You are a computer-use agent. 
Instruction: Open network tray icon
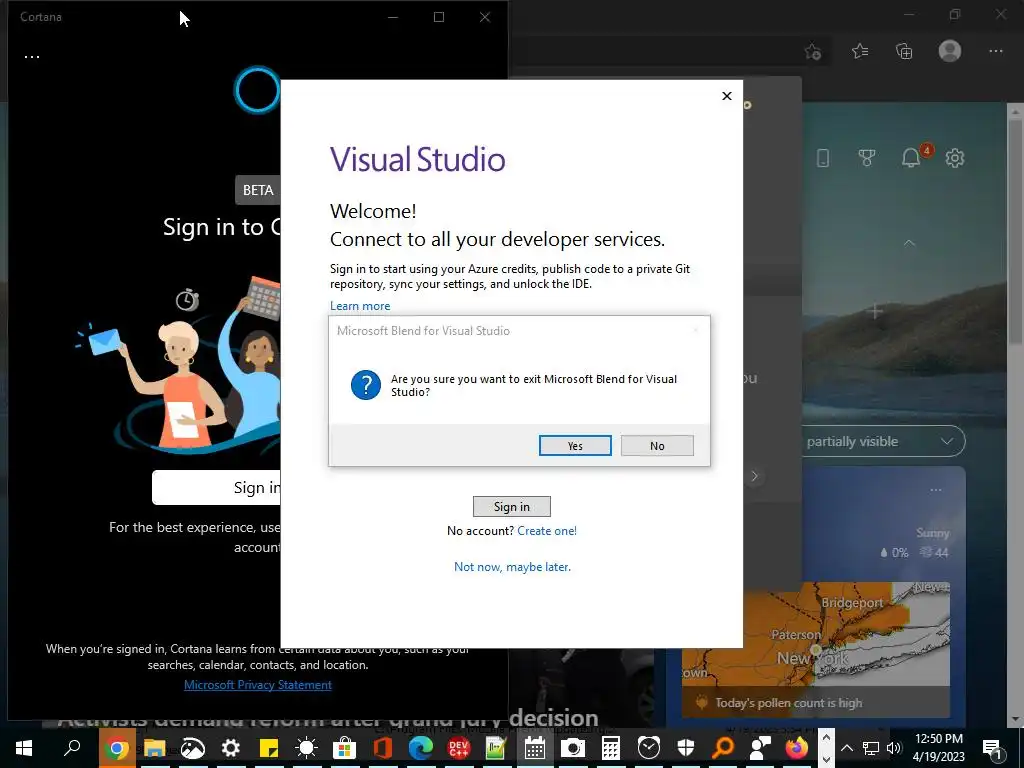871,748
